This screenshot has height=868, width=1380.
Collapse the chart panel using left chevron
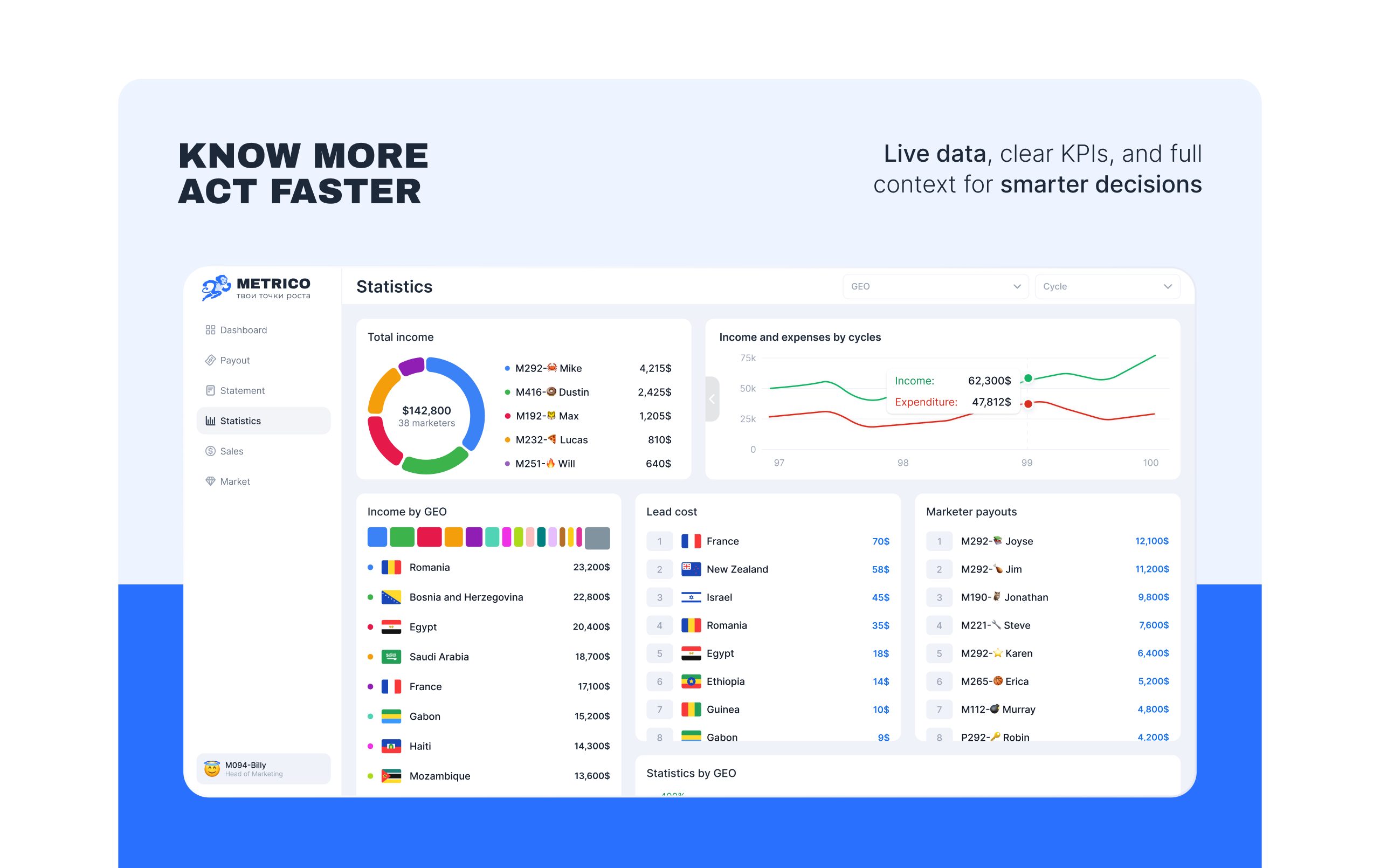[x=712, y=399]
